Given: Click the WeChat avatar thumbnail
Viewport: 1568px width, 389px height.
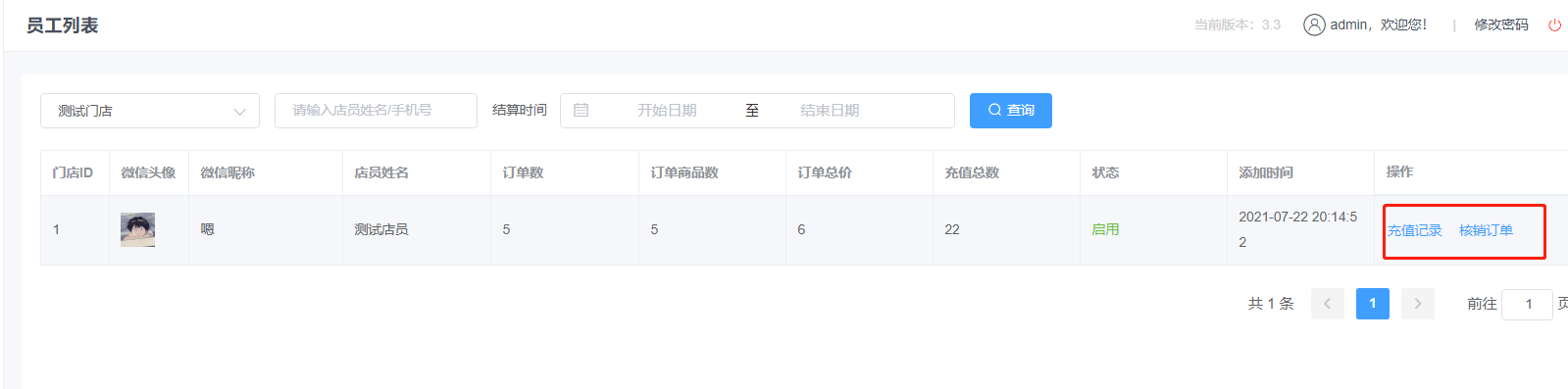Looking at the screenshot, I should [137, 229].
